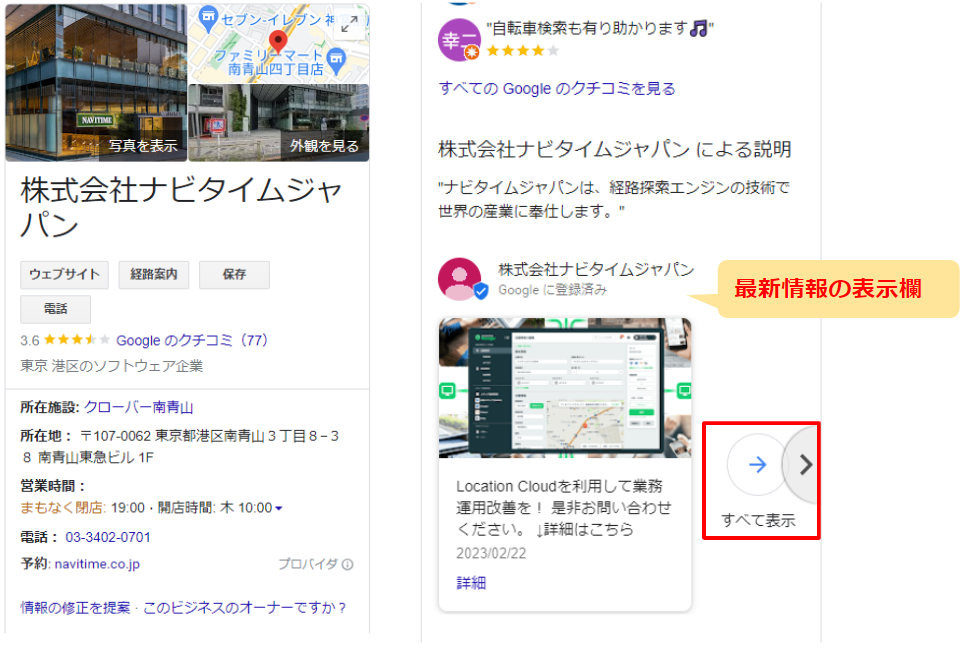970x649 pixels.
Task: Open the Location Cloud post image
Action: click(x=565, y=388)
